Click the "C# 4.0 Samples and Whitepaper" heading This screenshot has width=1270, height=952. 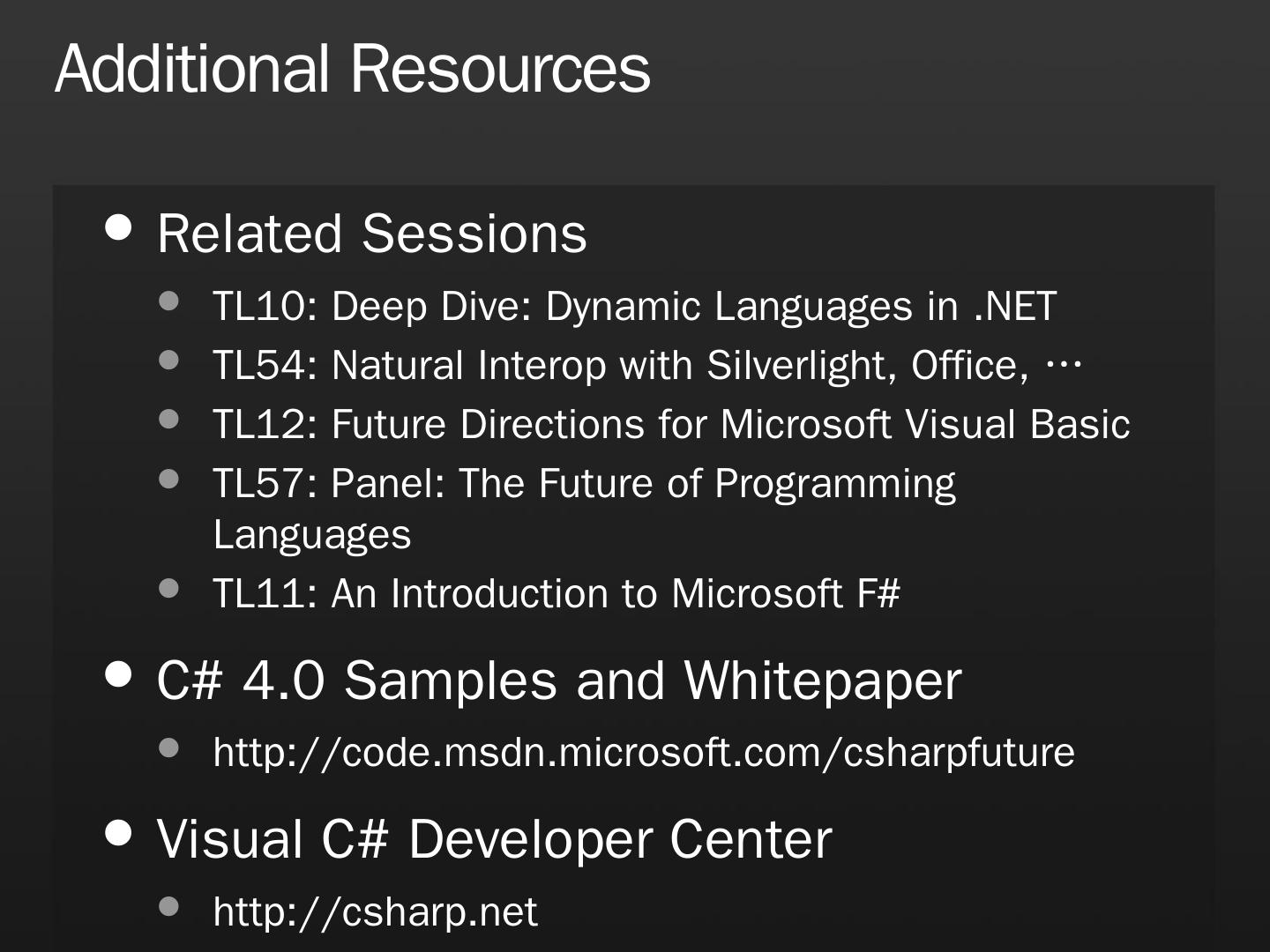click(558, 681)
